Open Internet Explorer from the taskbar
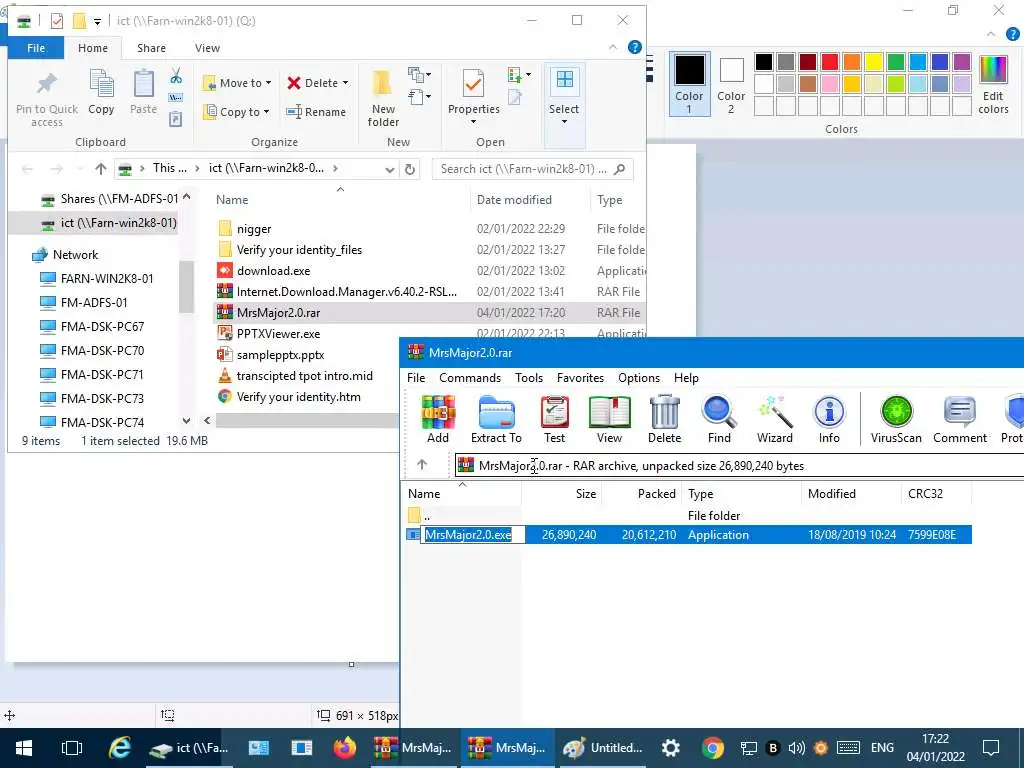Screen dimensions: 1024x768 (x=119, y=748)
